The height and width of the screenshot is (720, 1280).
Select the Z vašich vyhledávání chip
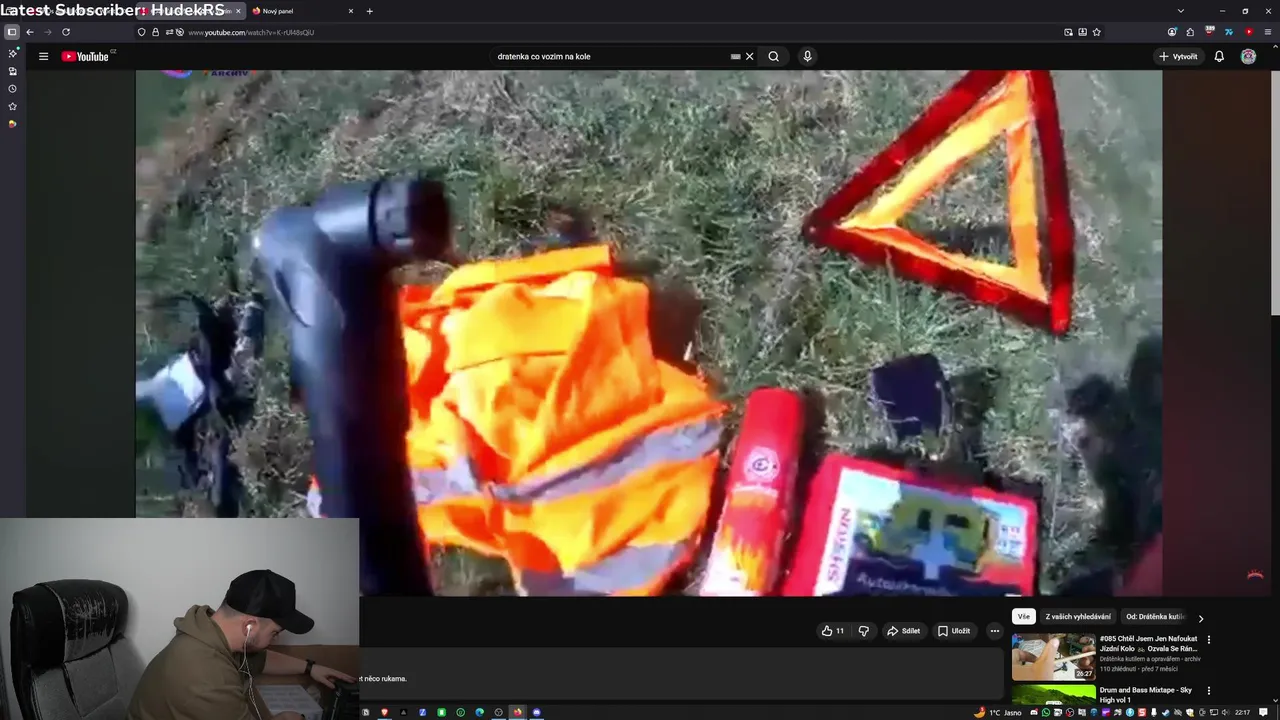[x=1078, y=617]
